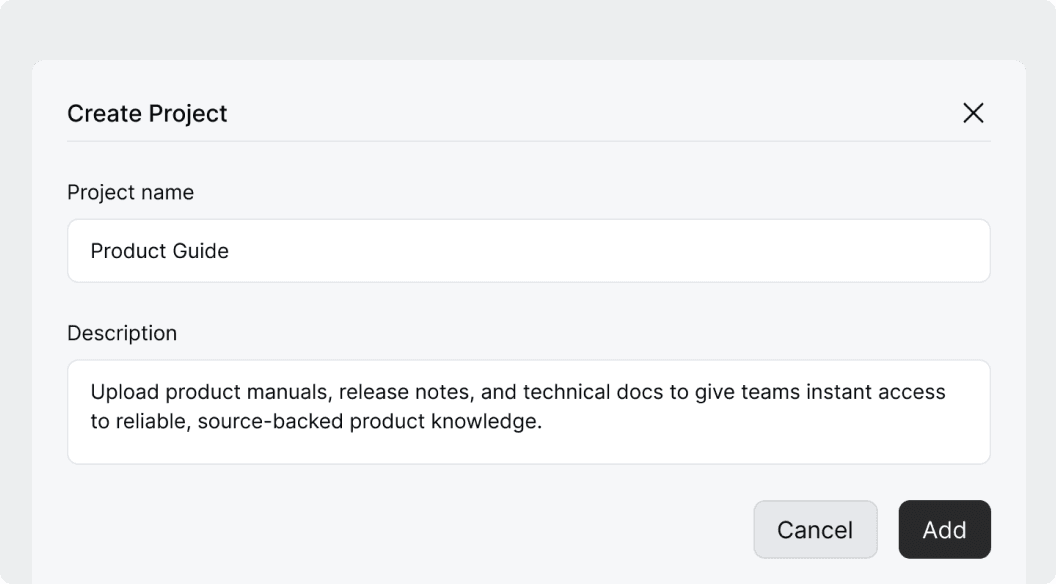Cancel project creation

[x=815, y=529]
